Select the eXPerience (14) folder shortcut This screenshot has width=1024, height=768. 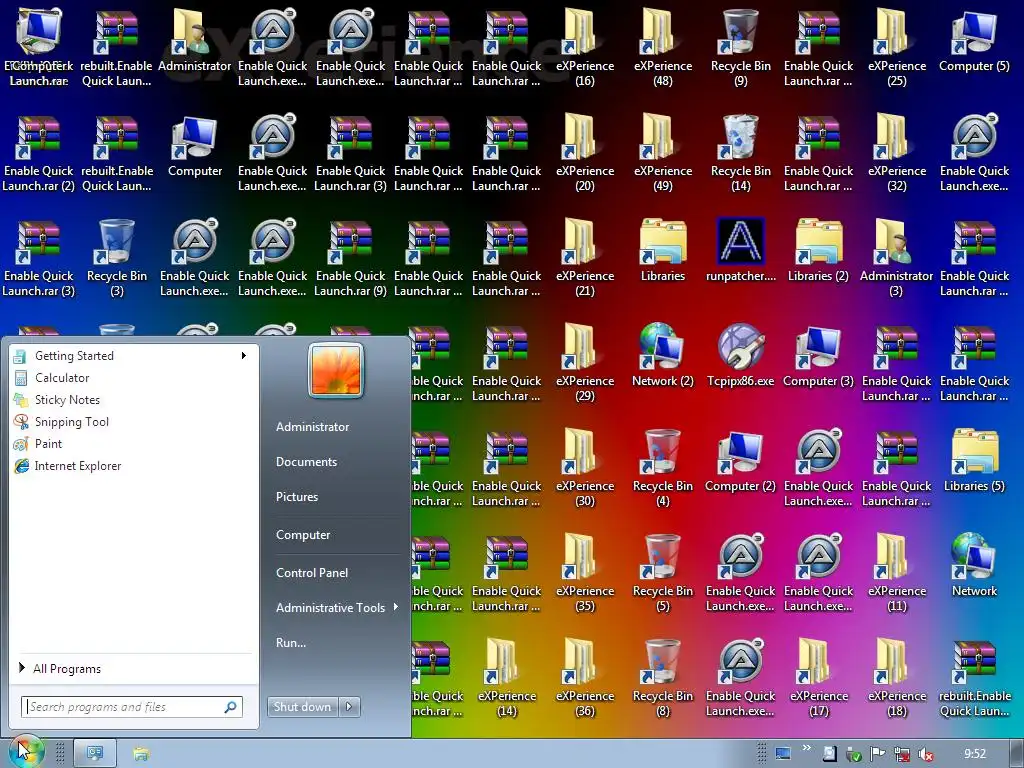click(507, 679)
